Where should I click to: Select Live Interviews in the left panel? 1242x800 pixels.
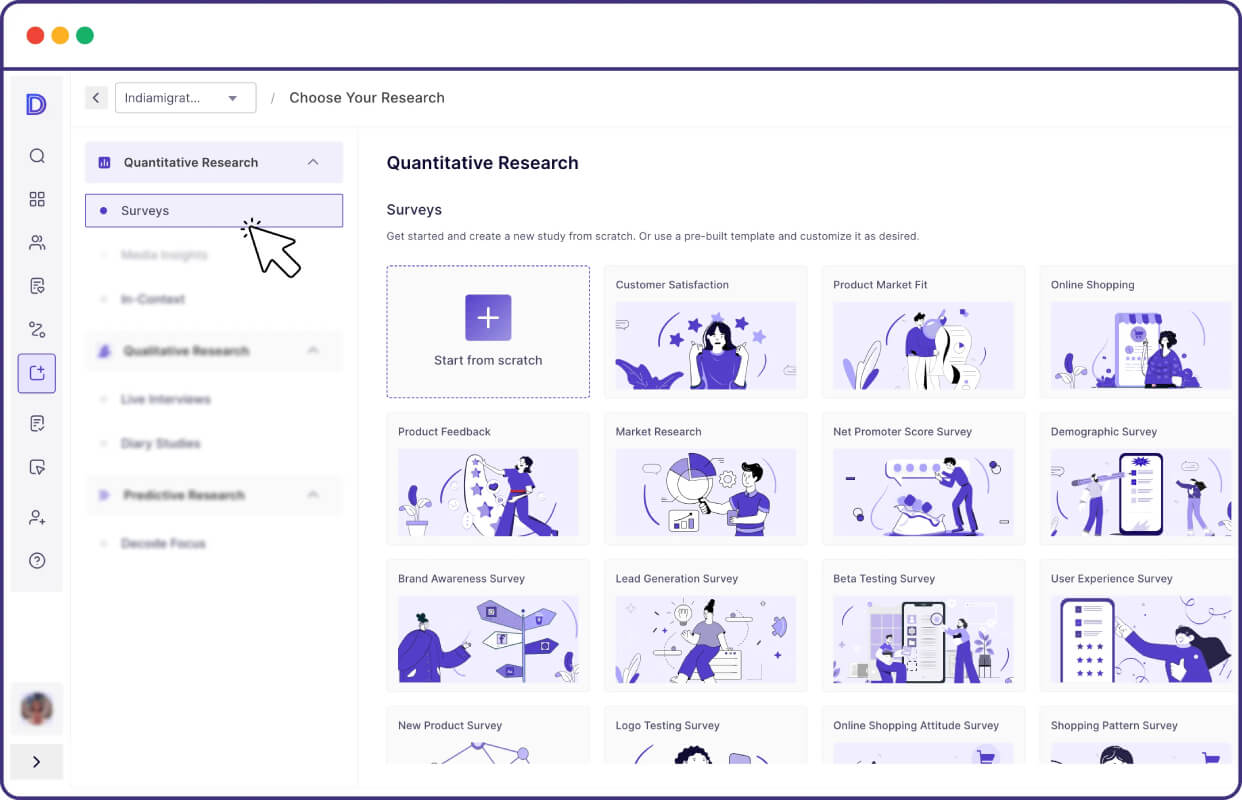[166, 399]
